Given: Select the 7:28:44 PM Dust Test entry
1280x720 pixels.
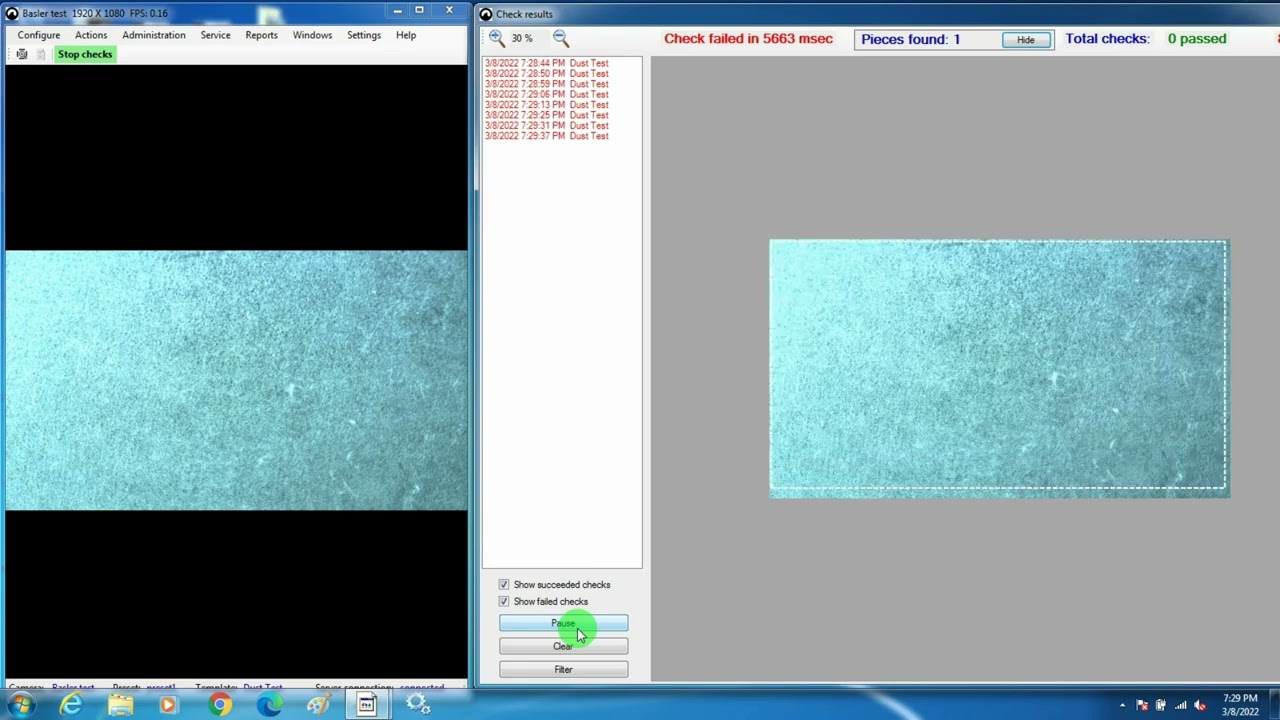Looking at the screenshot, I should [x=547, y=63].
